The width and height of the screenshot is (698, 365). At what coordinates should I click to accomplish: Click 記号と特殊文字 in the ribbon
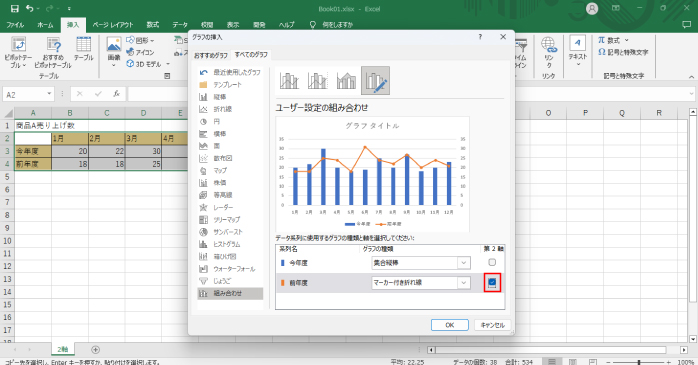[x=623, y=52]
